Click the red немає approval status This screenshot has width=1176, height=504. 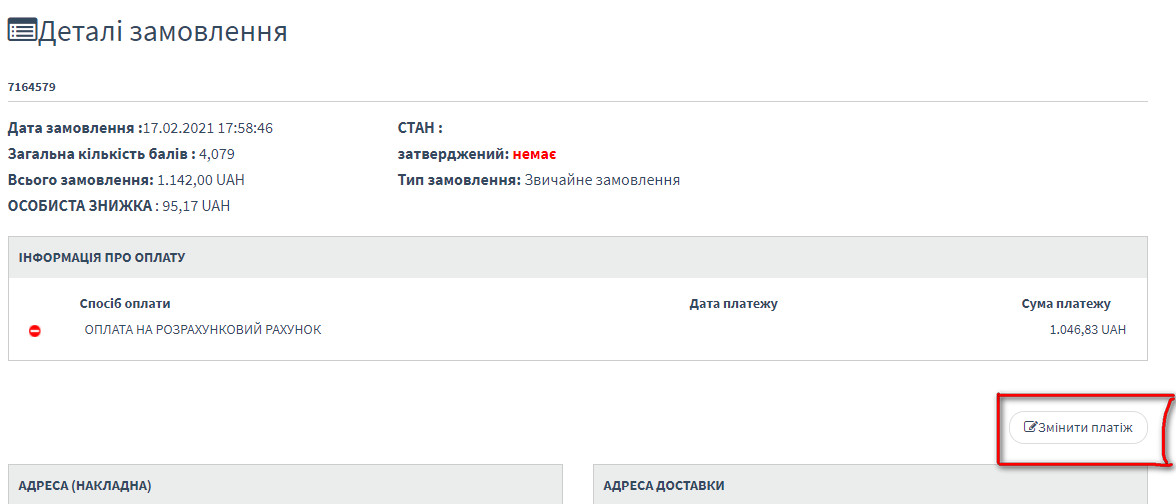[534, 154]
